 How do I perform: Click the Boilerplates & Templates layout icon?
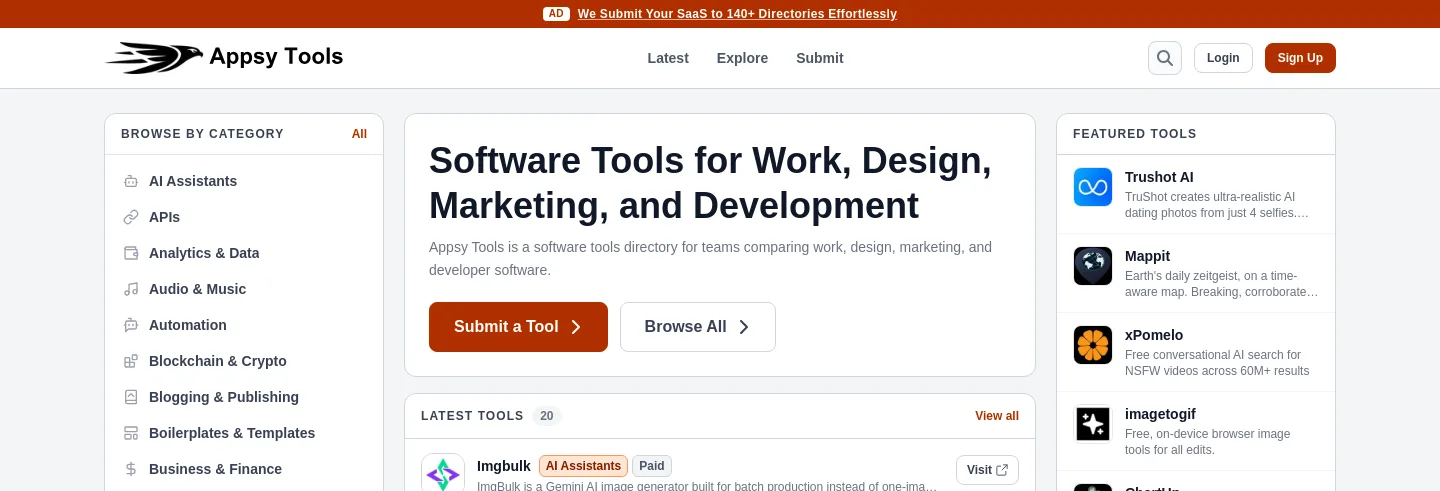131,433
